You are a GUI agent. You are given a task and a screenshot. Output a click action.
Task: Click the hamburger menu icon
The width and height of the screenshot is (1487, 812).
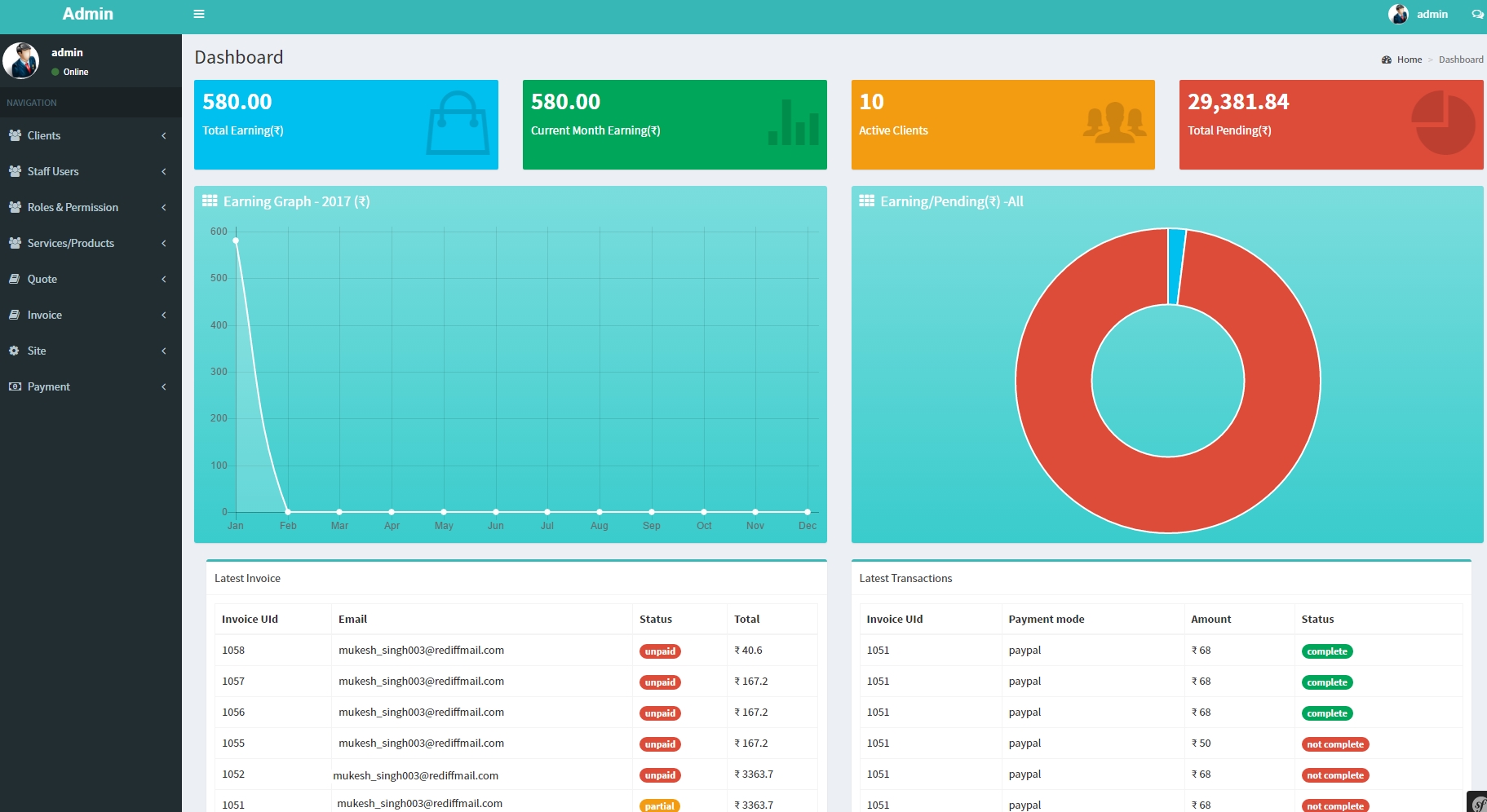(198, 14)
